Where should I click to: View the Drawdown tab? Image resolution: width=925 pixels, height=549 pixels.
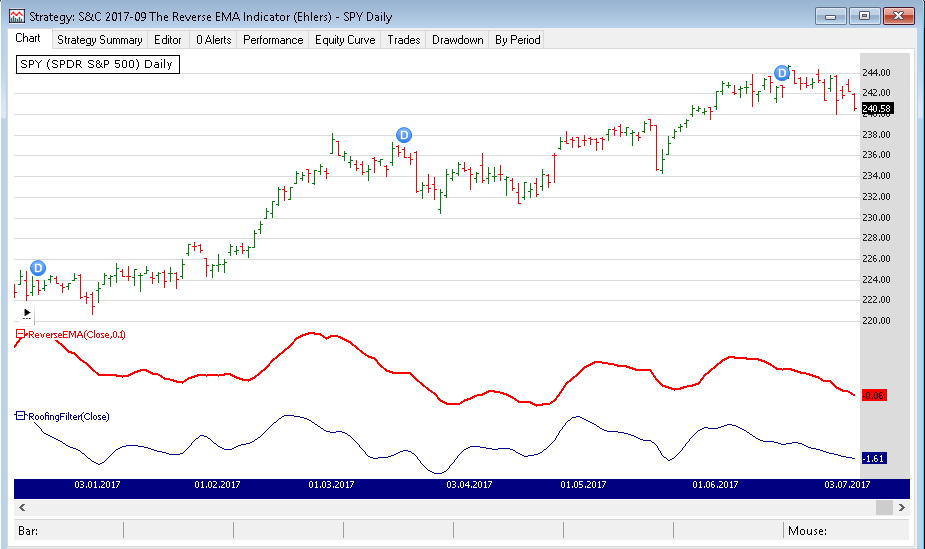click(x=458, y=40)
